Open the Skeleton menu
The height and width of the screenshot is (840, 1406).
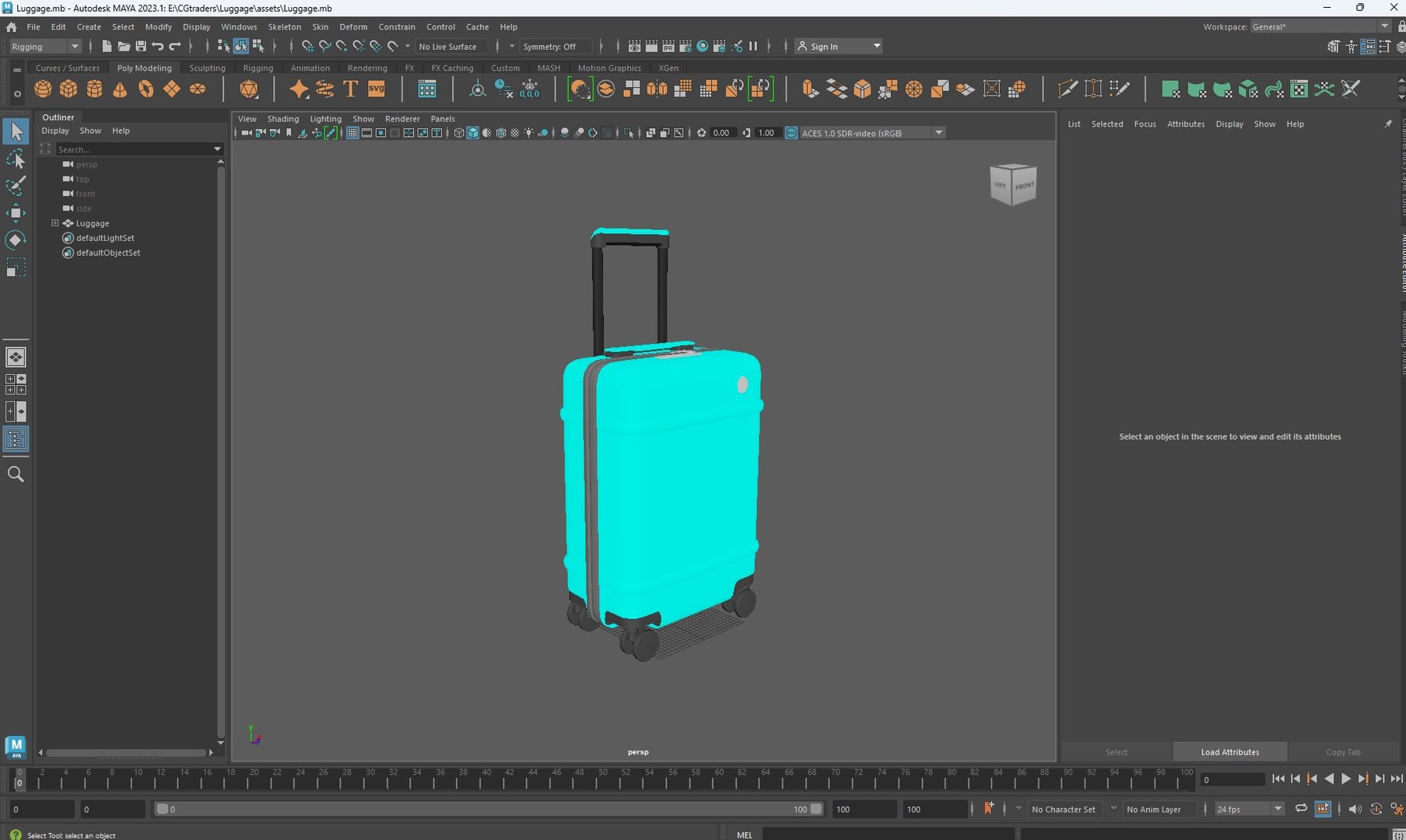click(284, 26)
